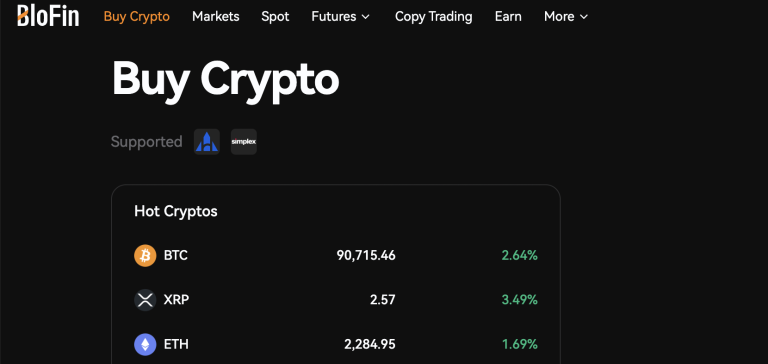Select the Simplex provider icon
Viewport: 768px width, 364px height.
[244, 142]
